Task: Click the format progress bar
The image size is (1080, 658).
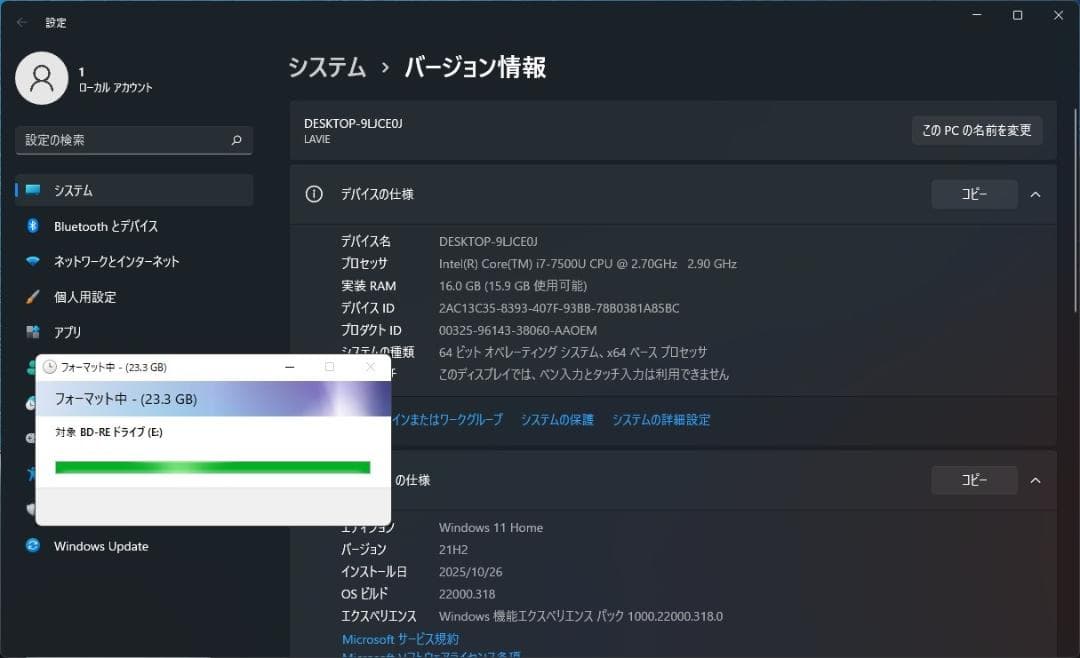Action: [211, 466]
